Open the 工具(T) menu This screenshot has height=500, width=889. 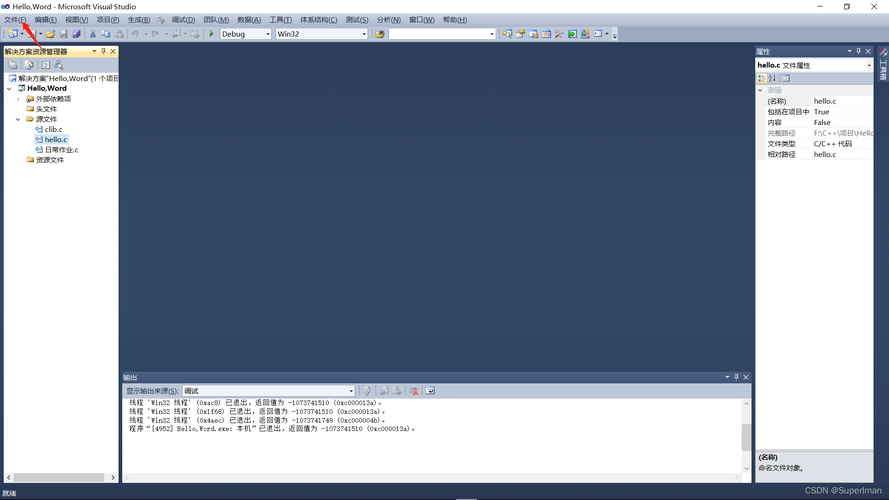[281, 20]
